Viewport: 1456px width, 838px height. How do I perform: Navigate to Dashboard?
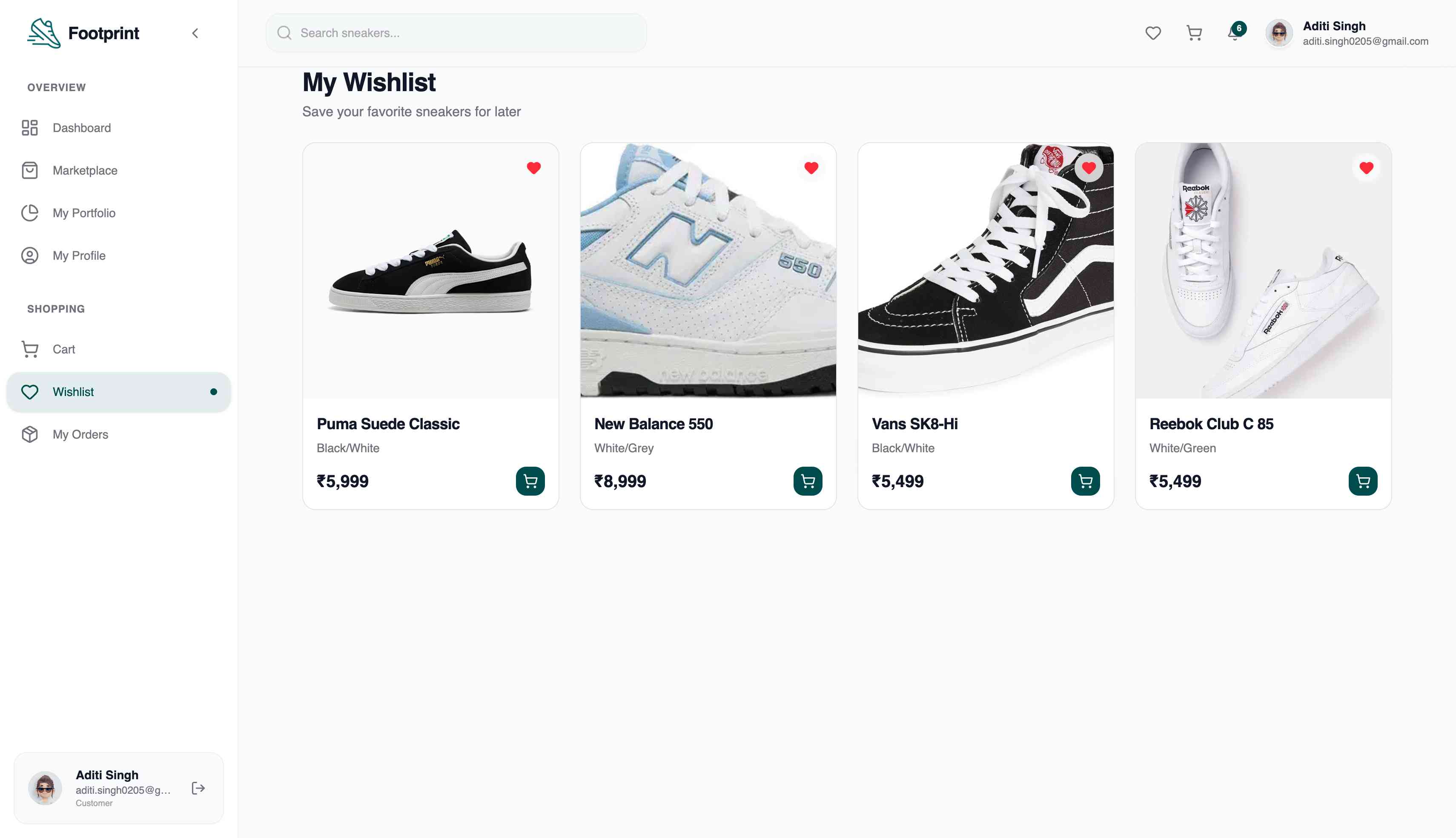pos(118,128)
